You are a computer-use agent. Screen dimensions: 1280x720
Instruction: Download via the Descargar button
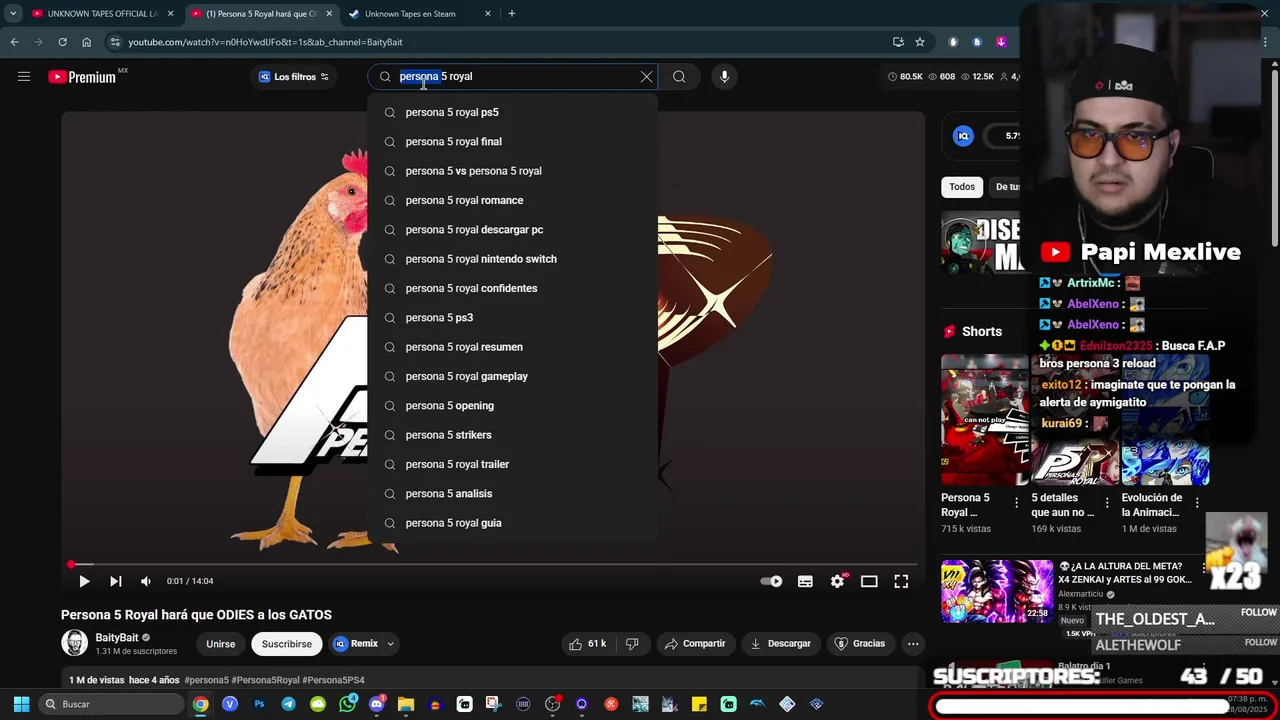tap(781, 644)
